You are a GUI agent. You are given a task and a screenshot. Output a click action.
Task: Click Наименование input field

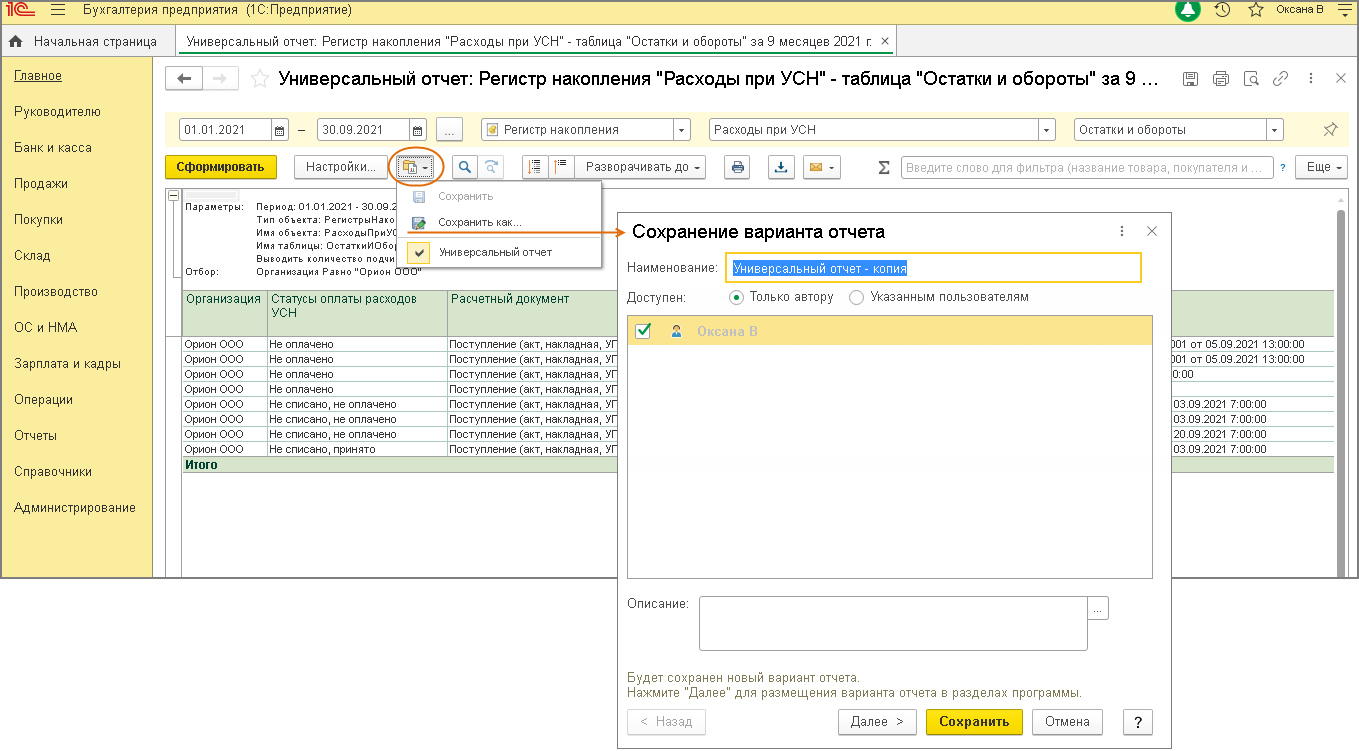pos(933,268)
